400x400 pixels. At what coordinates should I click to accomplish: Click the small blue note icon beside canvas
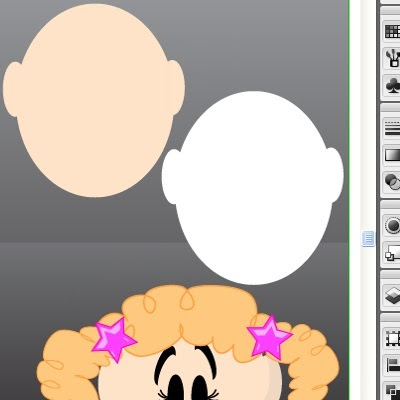tap(368, 238)
